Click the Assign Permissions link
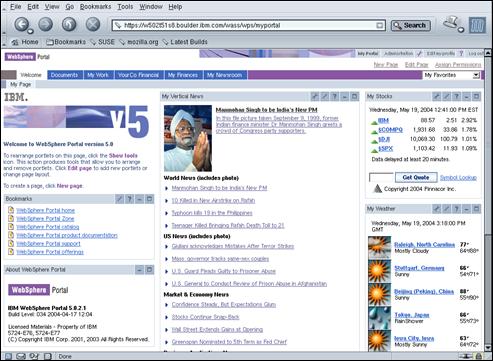This screenshot has height=361, width=493. (458, 65)
